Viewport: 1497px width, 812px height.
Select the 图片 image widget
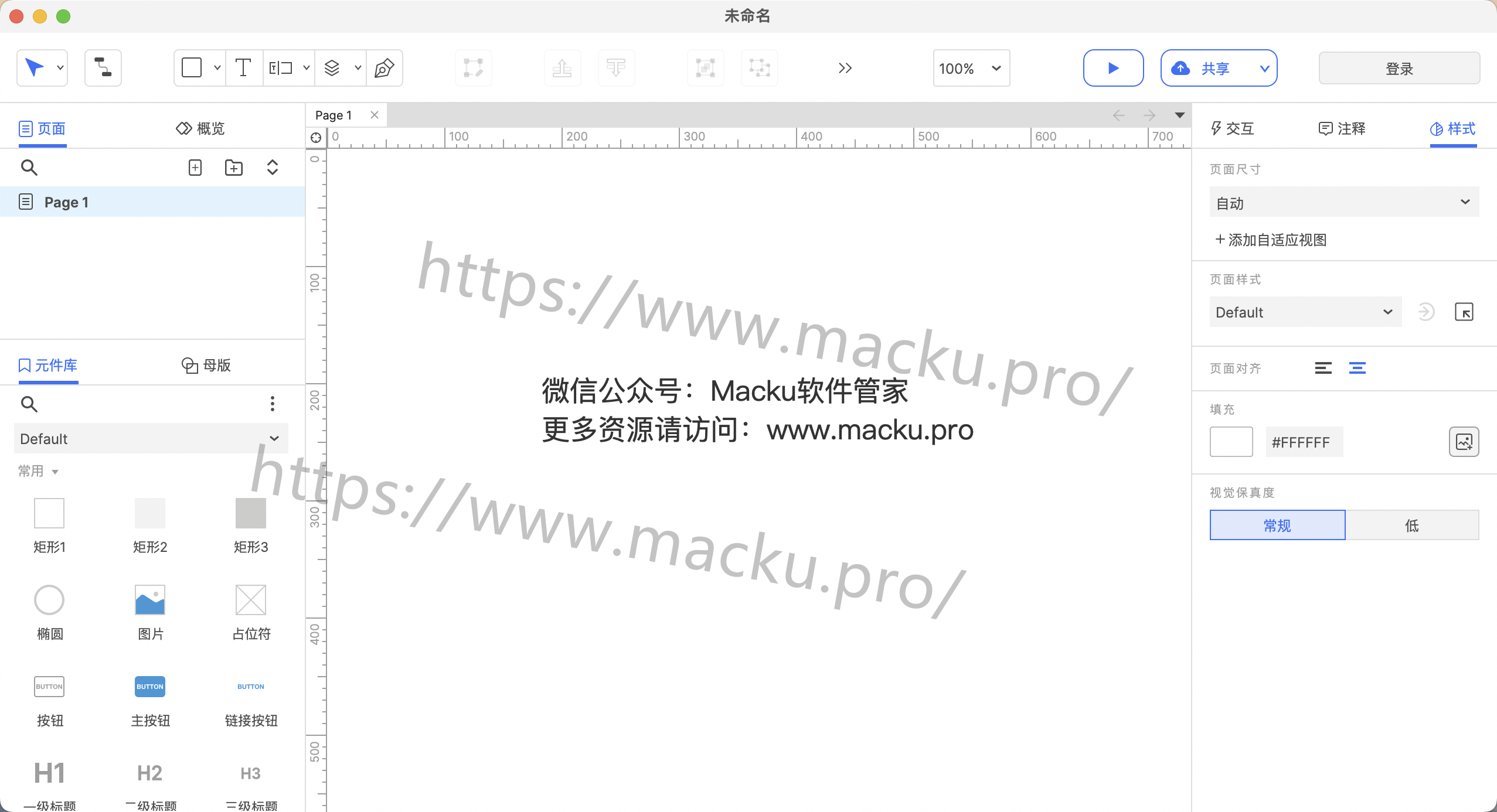(x=150, y=612)
